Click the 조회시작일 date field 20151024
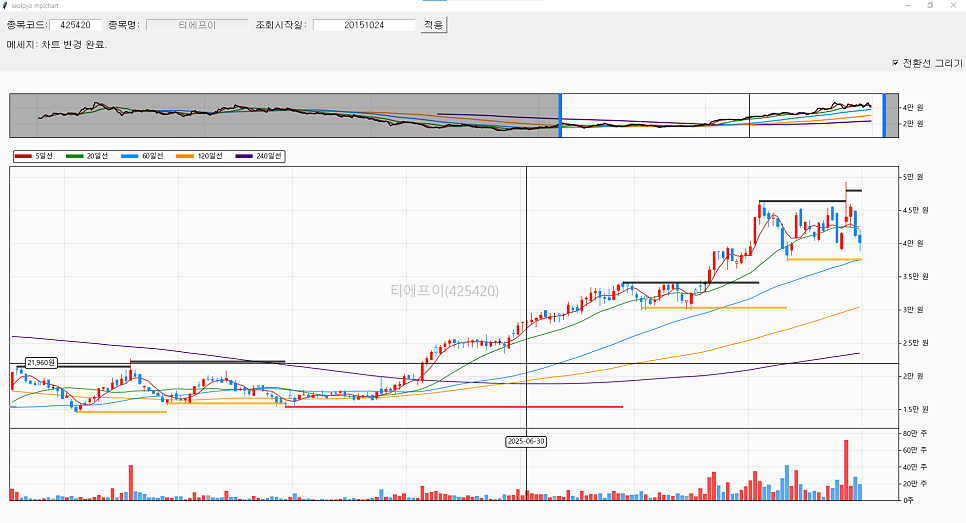This screenshot has height=523, width=966. (364, 25)
